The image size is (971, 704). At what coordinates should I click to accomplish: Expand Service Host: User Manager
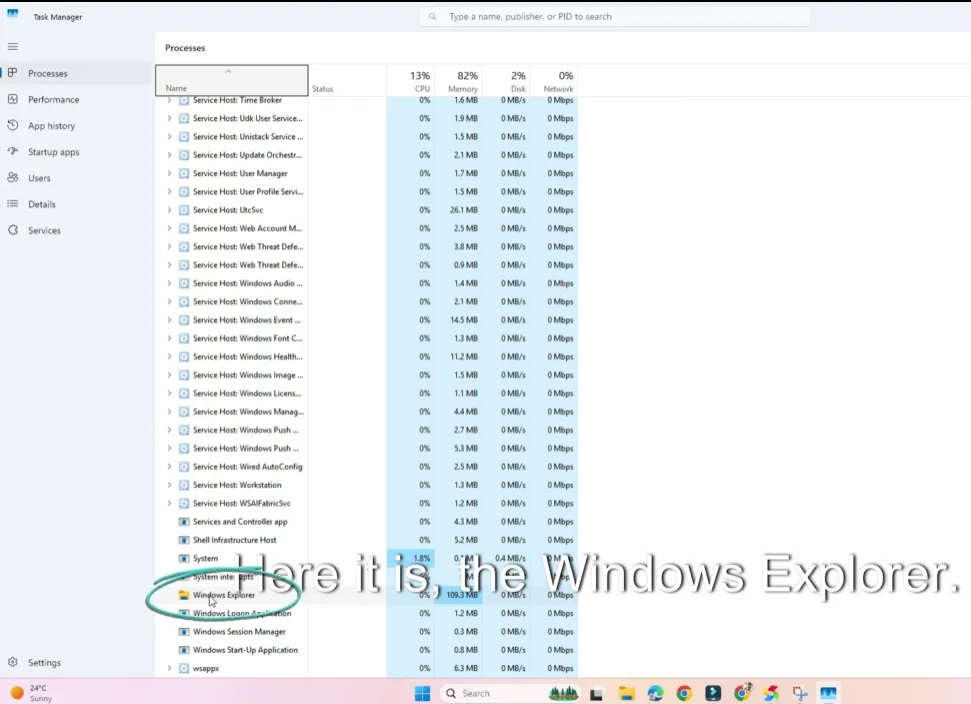pos(169,173)
